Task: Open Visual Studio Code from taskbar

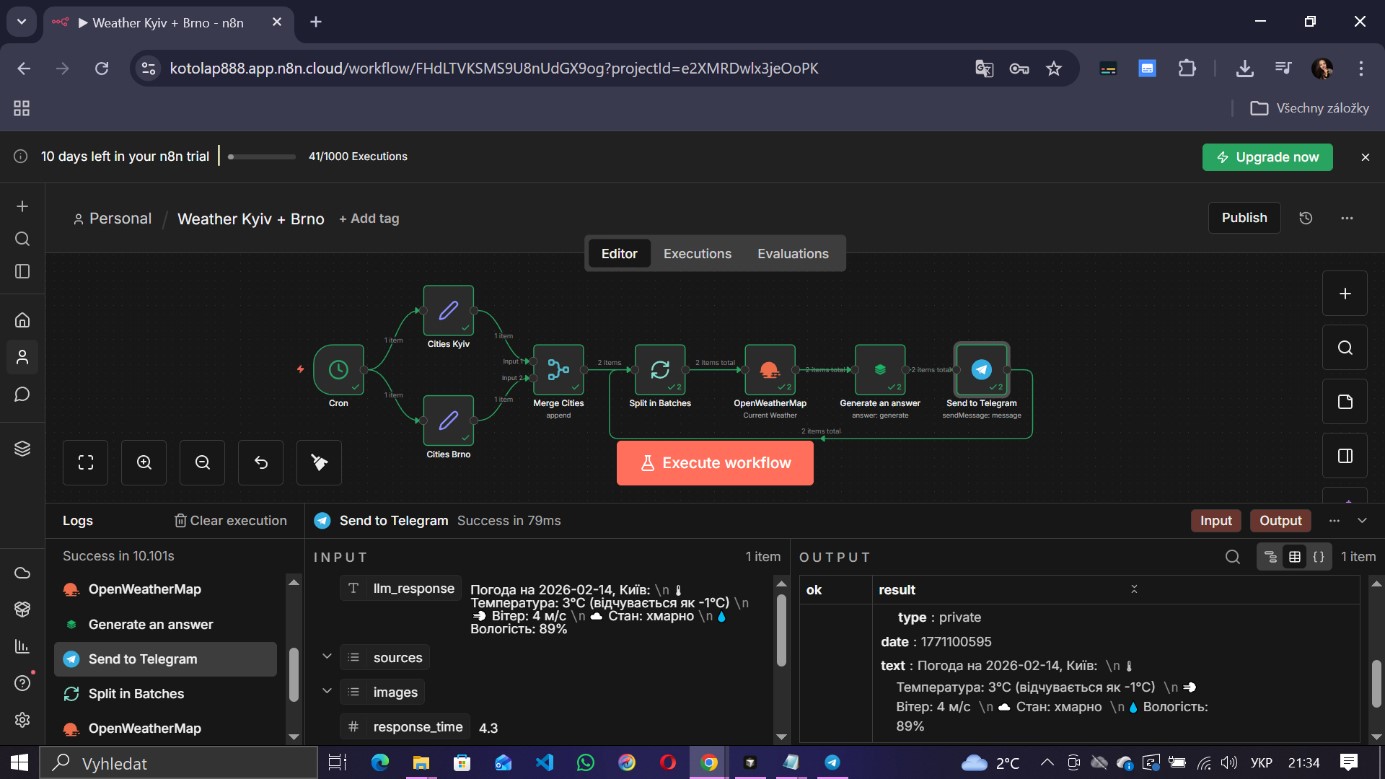Action: tap(544, 763)
